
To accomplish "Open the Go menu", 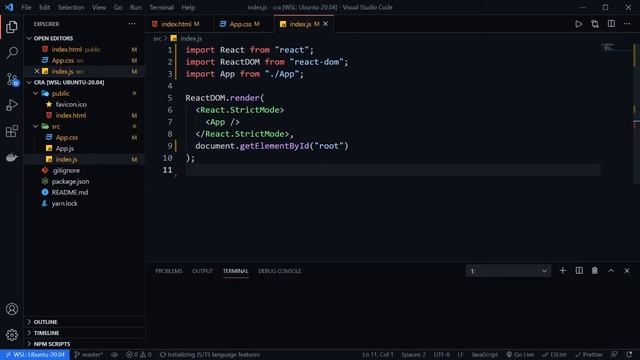I will [118, 7].
